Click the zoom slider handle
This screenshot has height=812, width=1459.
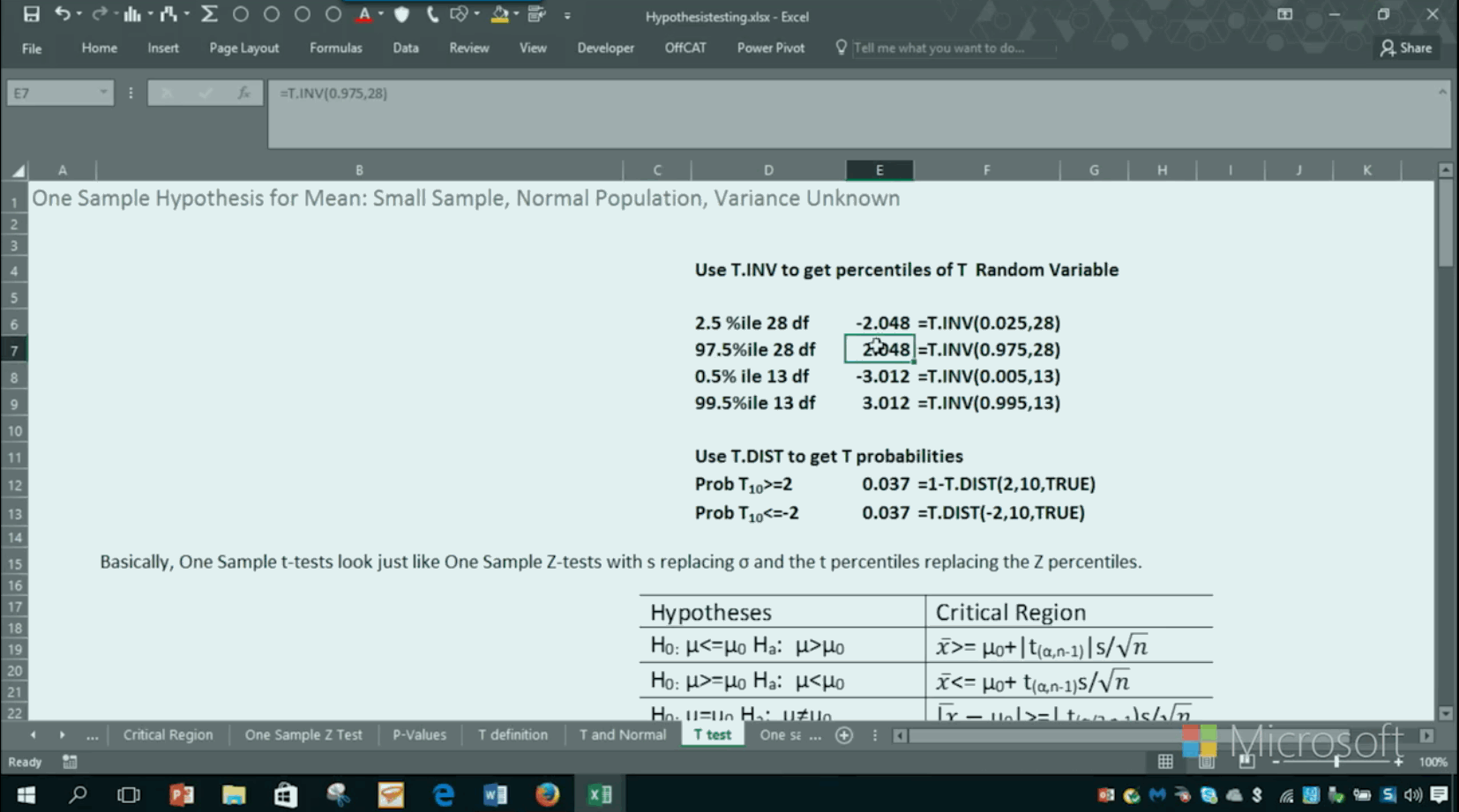[1336, 762]
